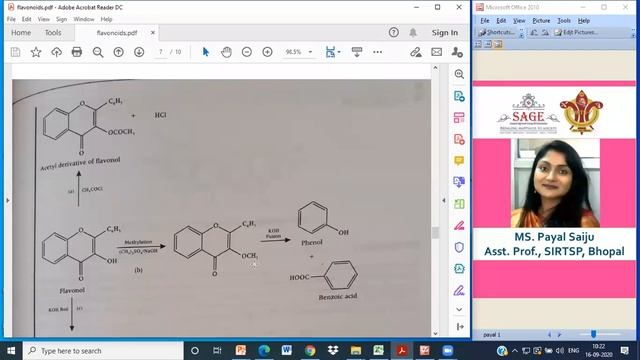
Task: Open the Zoom app on taskbar
Action: [x=448, y=351]
